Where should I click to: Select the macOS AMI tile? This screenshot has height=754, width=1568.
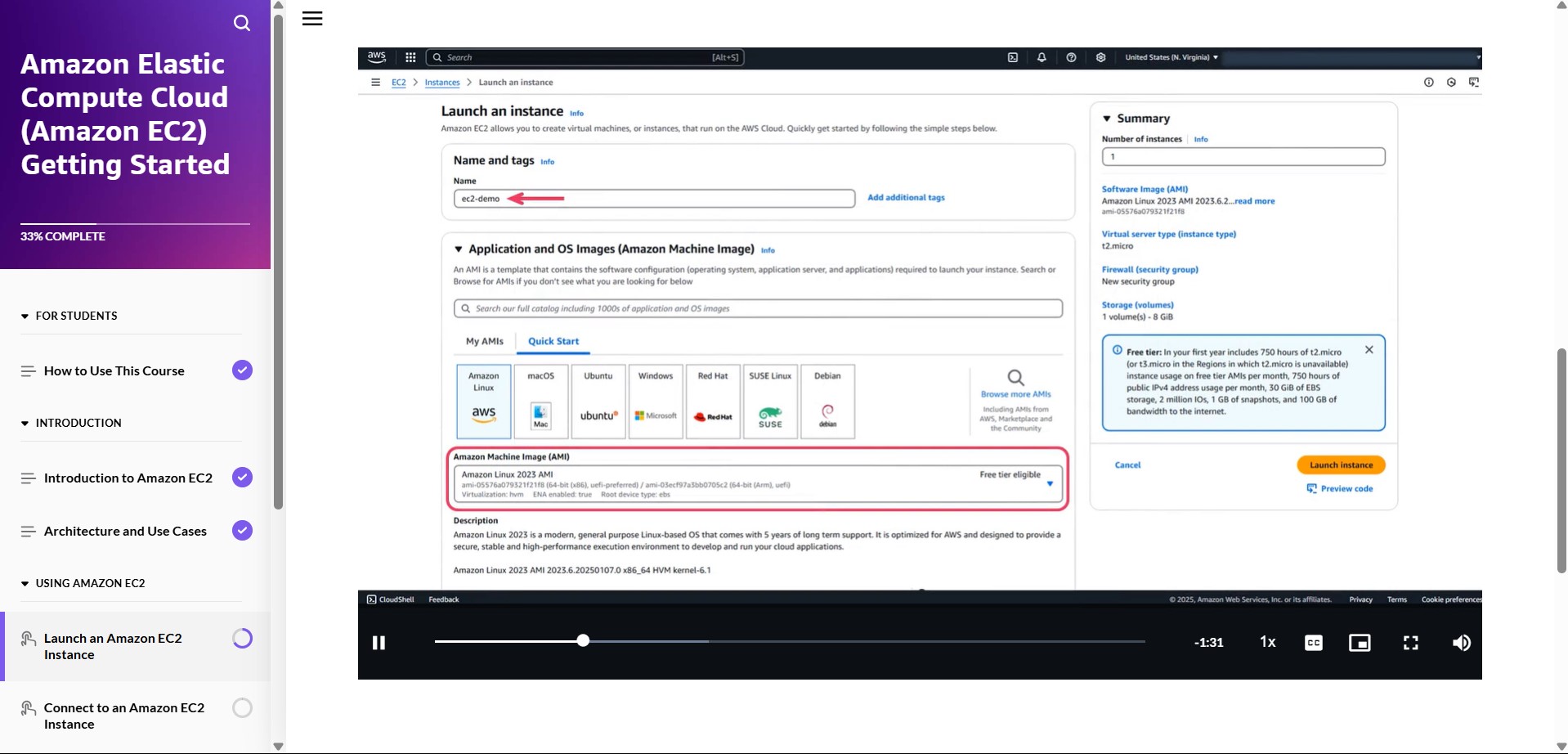pos(540,402)
